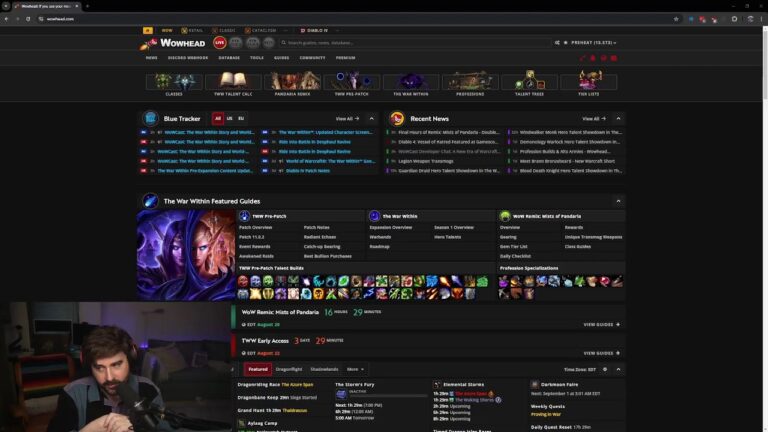Open the Diablo IV Patch Notes post

click(x=308, y=171)
